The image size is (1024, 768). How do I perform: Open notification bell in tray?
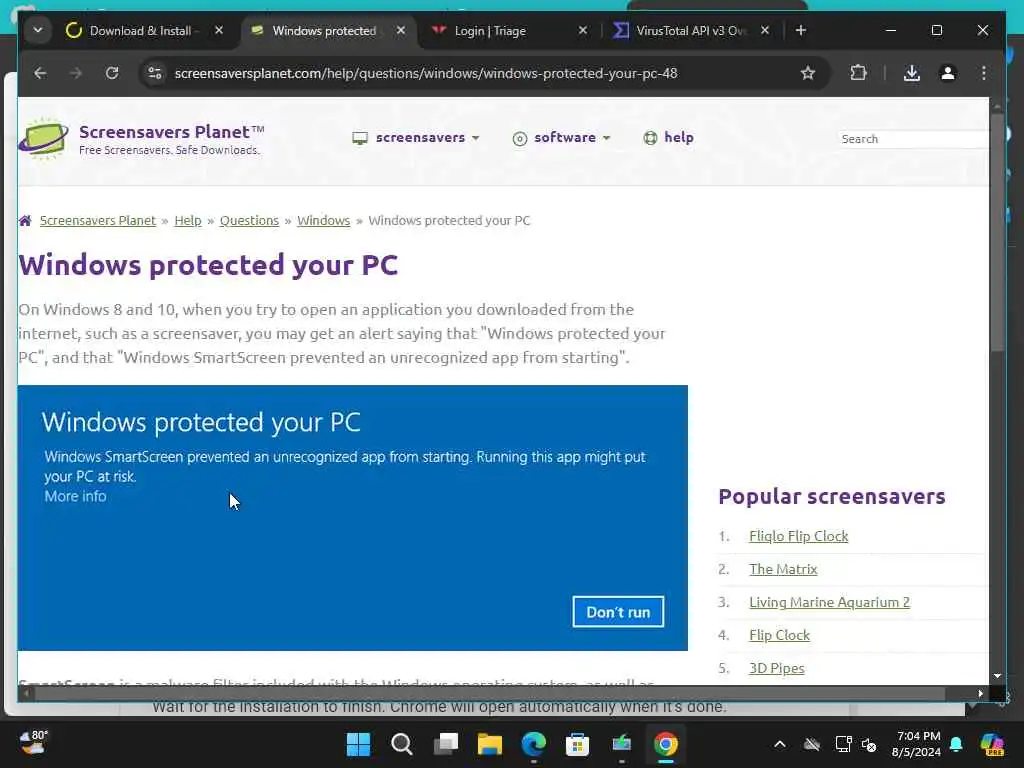[956, 744]
